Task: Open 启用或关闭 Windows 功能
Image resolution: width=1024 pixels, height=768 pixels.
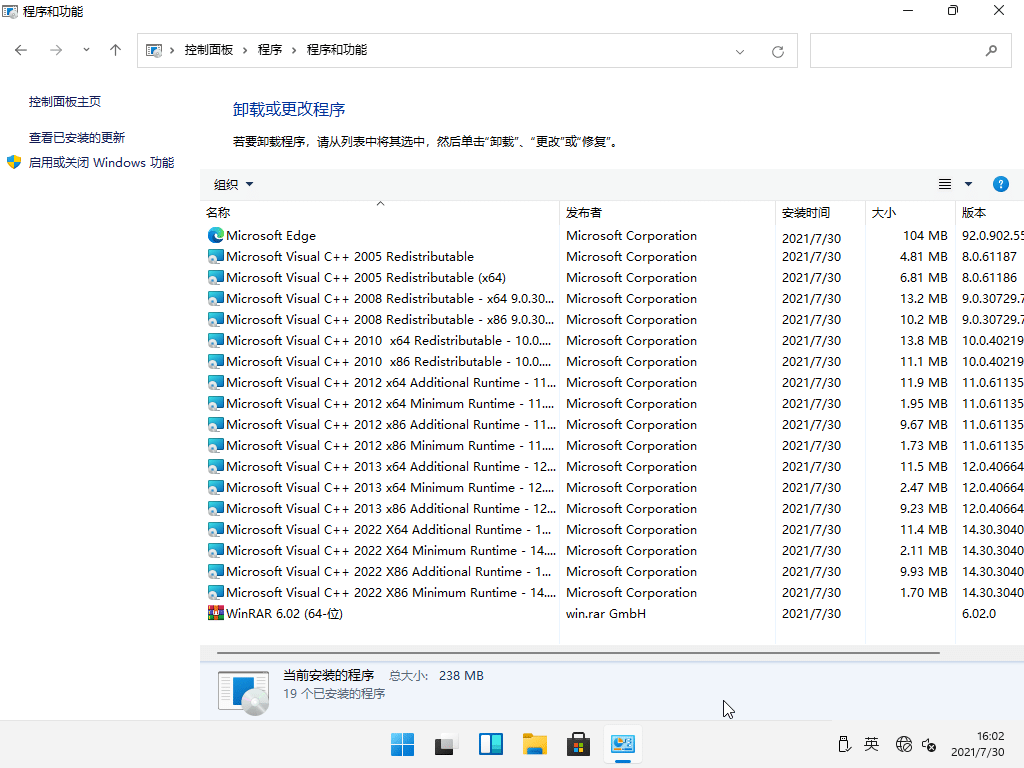Action: coord(100,162)
